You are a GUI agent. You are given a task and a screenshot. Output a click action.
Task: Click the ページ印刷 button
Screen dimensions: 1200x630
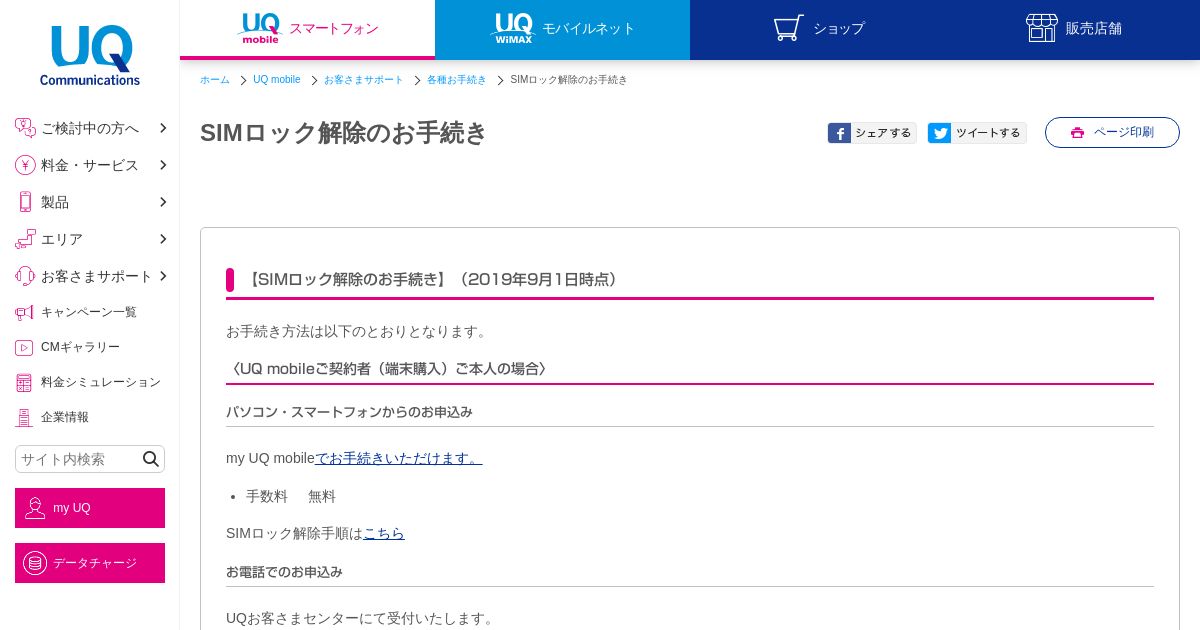tap(1112, 132)
